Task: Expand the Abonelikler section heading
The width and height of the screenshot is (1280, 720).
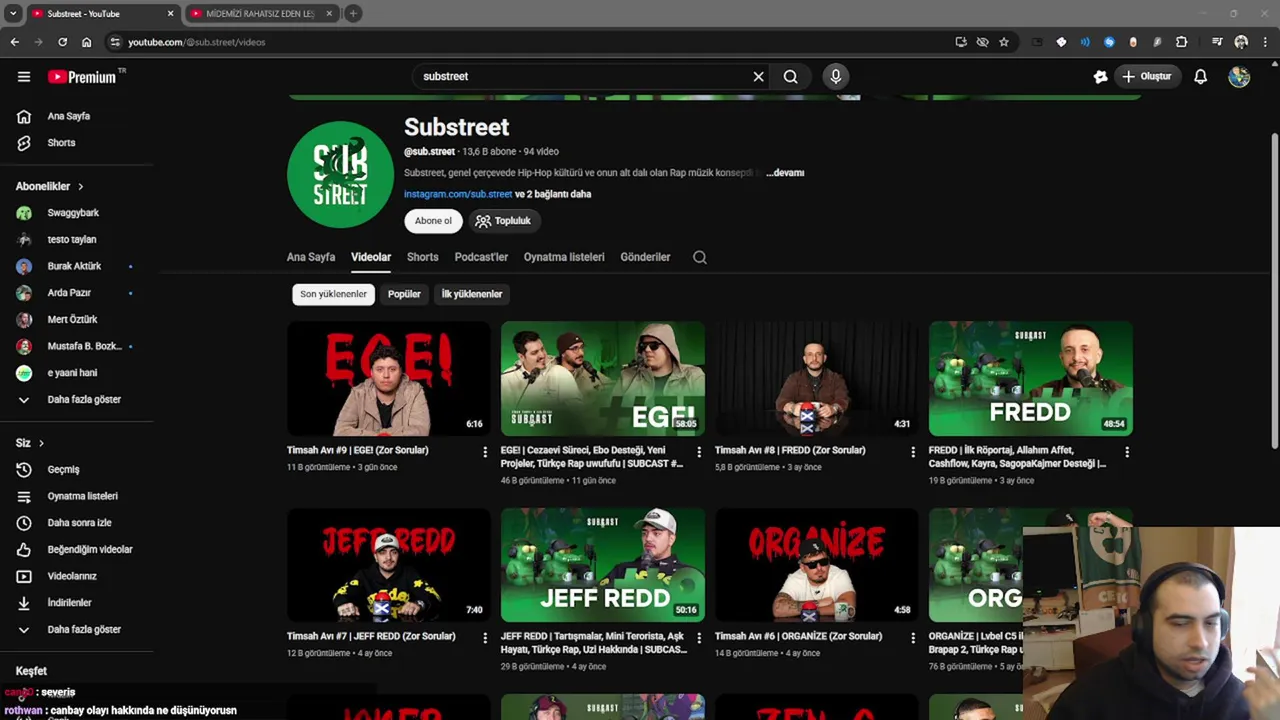Action: point(50,186)
